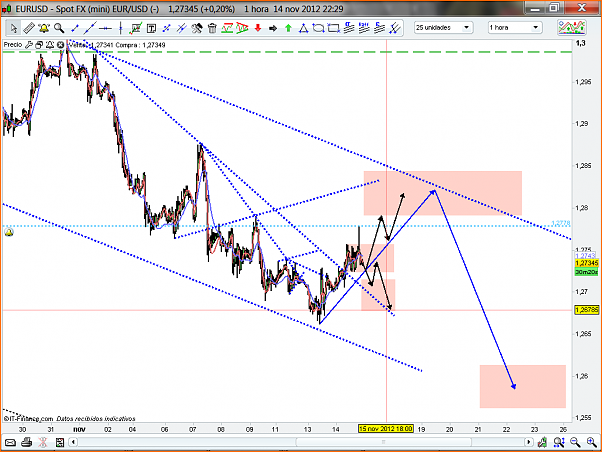
Task: Select the horizontal line tool
Action: pos(105,28)
